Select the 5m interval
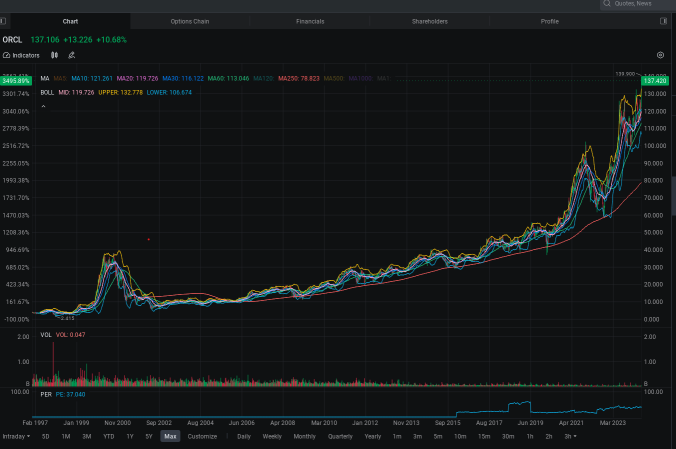Viewport: 676px width, 449px height. pyautogui.click(x=438, y=436)
